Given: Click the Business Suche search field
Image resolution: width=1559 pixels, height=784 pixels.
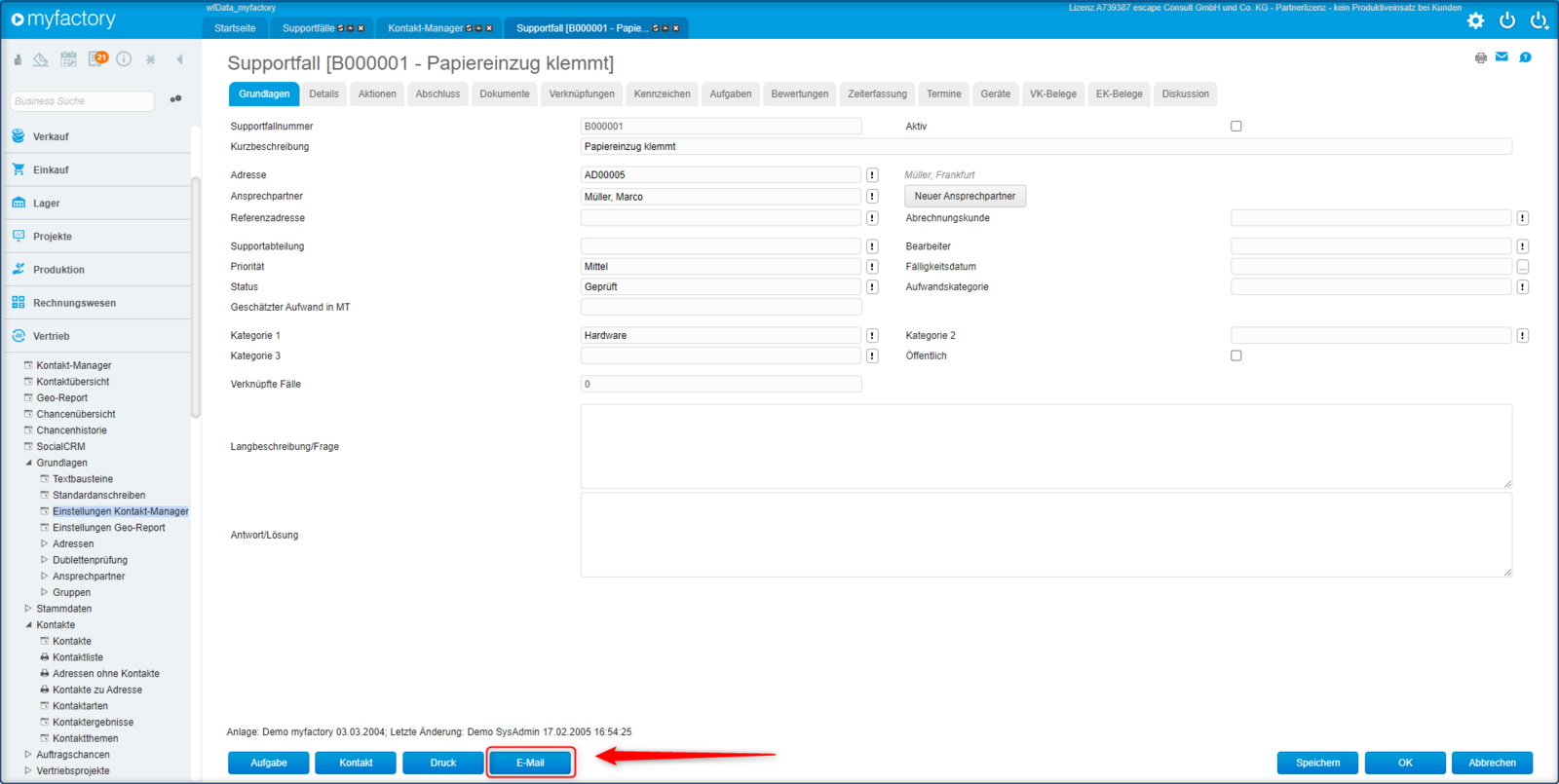Looking at the screenshot, I should point(83,101).
